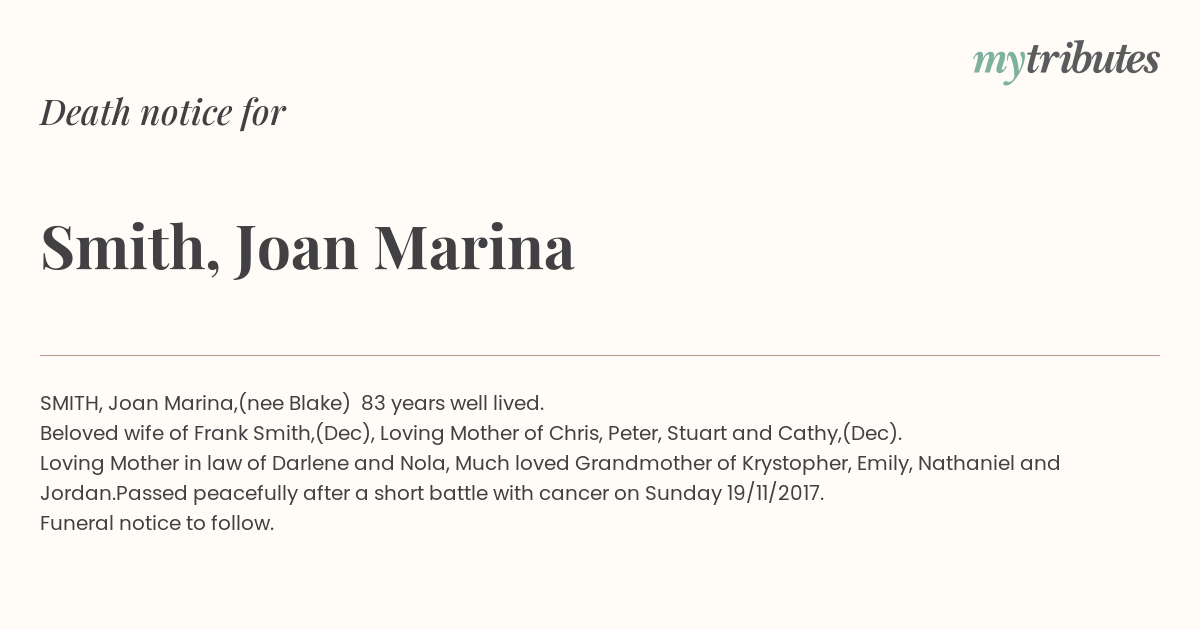The width and height of the screenshot is (1200, 630).
Task: Click the date 19/11/2017
Action: [x=775, y=493]
